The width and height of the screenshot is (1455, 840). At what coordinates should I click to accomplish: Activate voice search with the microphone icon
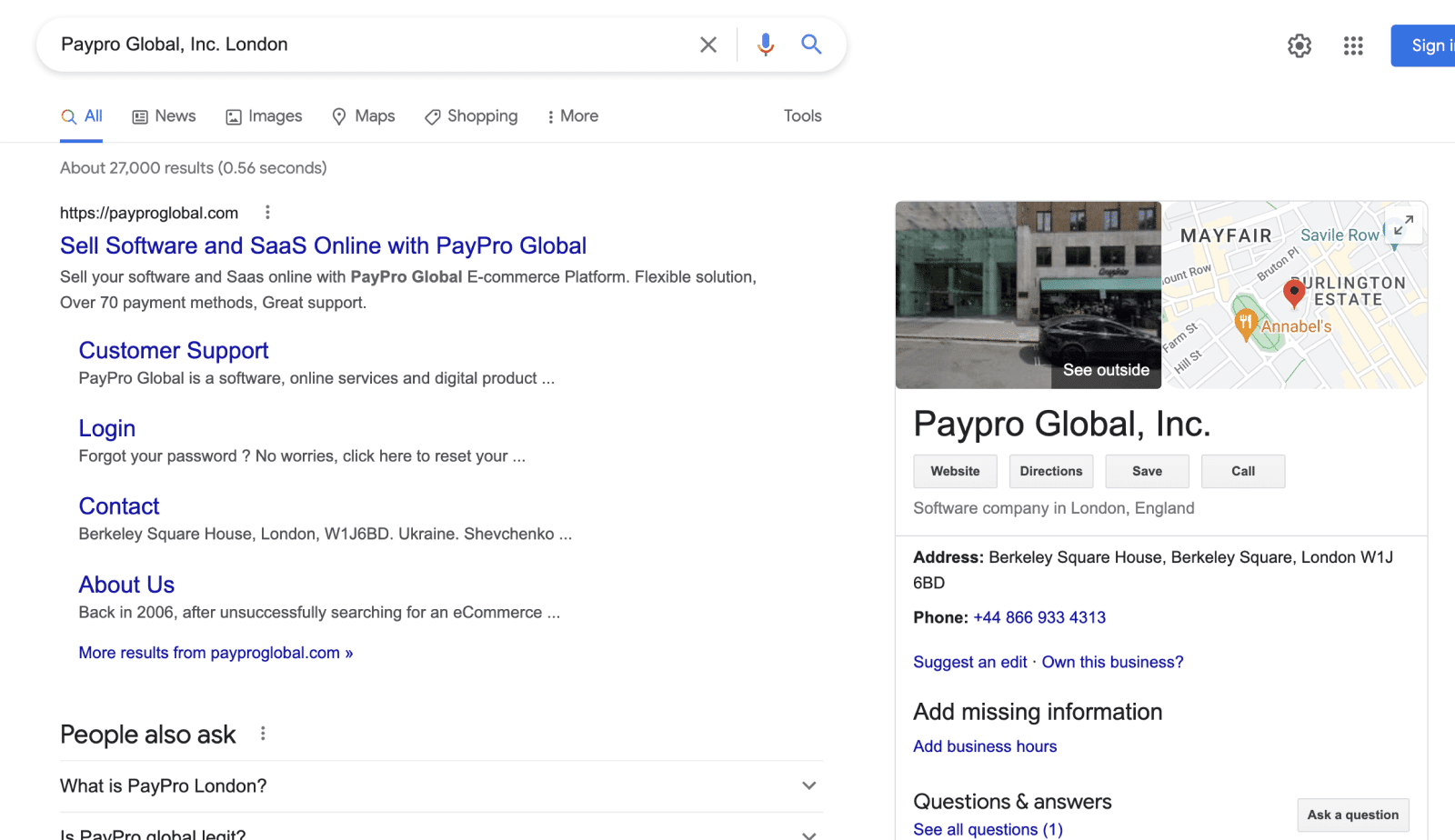coord(765,44)
